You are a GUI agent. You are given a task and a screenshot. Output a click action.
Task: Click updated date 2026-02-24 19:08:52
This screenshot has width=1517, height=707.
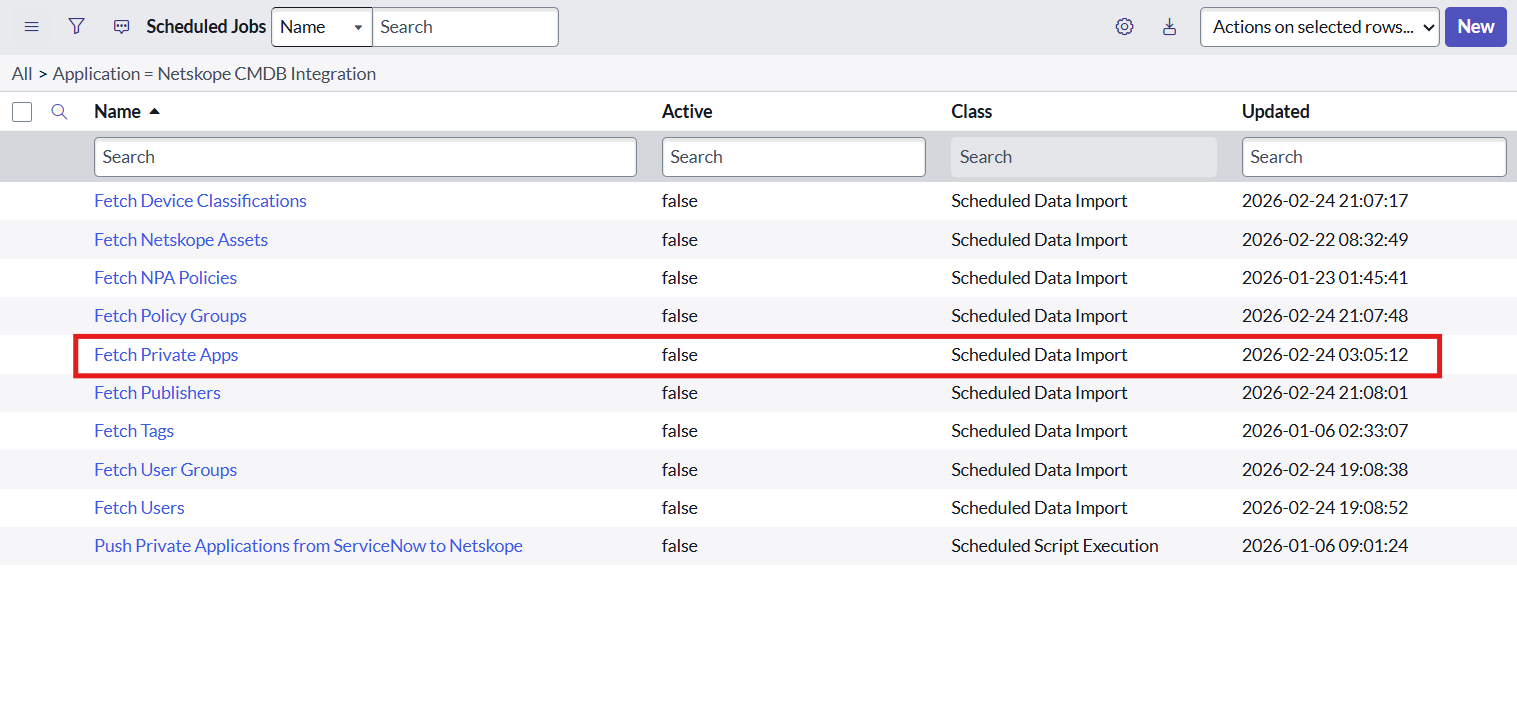1325,508
